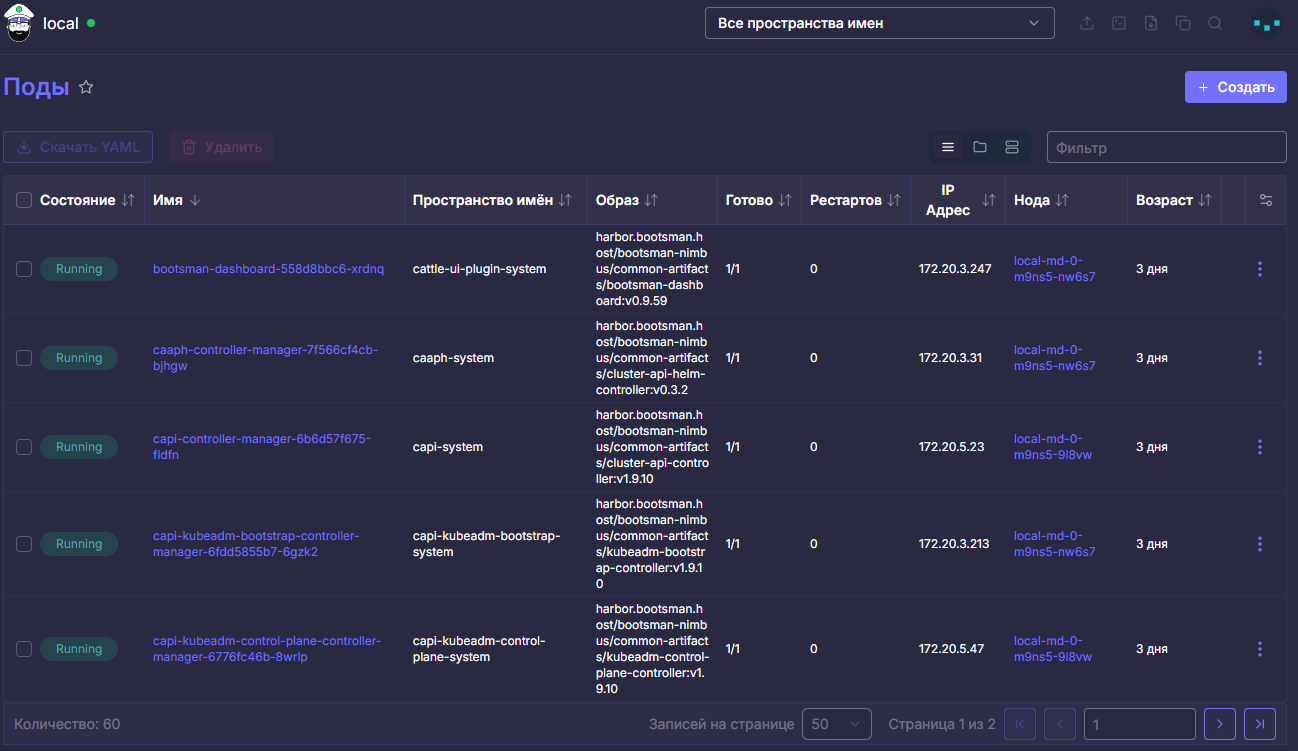Sort by Возраст column arrows

(1205, 200)
